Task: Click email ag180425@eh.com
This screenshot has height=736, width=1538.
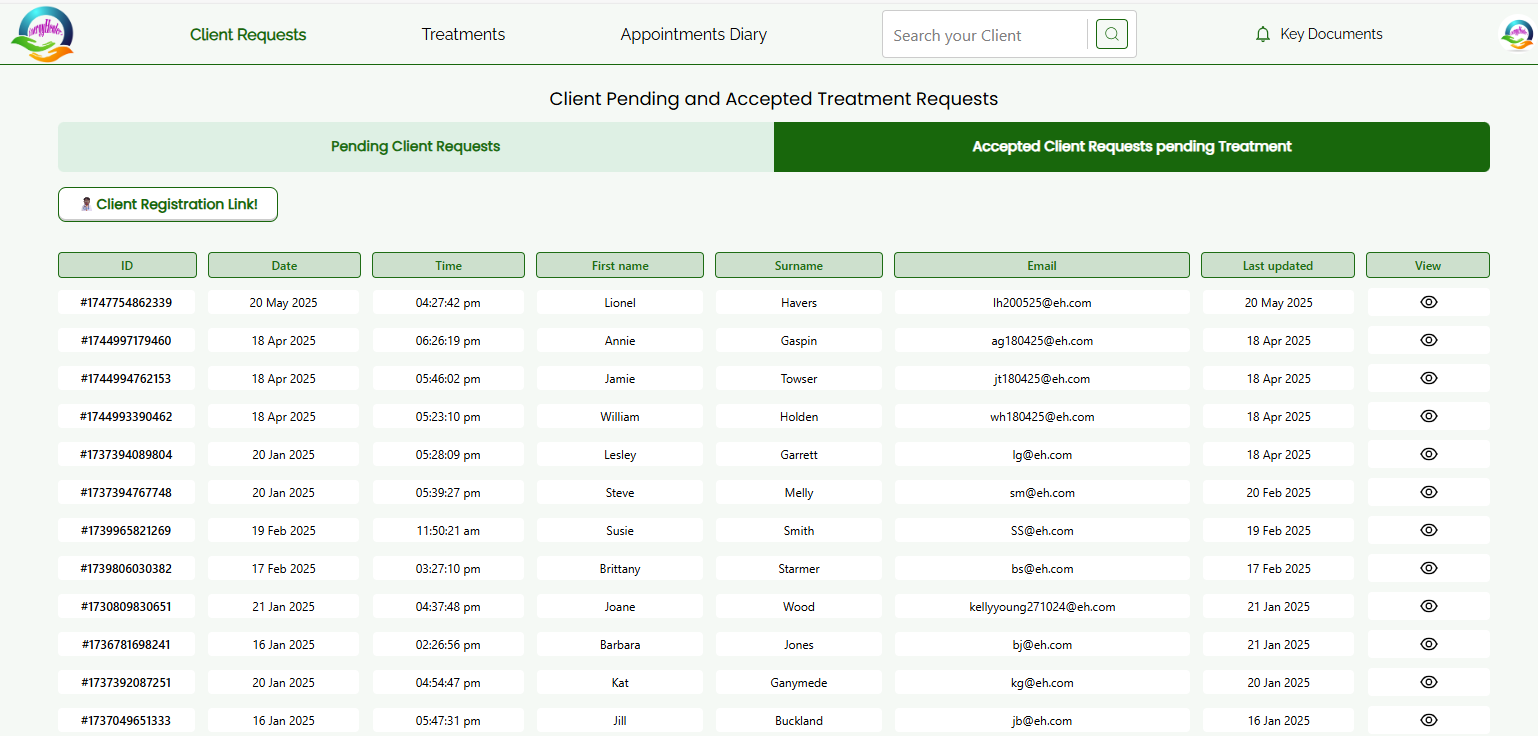Action: pos(1042,341)
